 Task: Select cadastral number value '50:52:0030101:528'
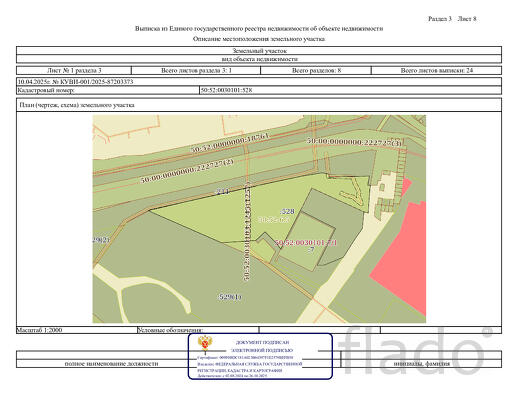click(226, 90)
